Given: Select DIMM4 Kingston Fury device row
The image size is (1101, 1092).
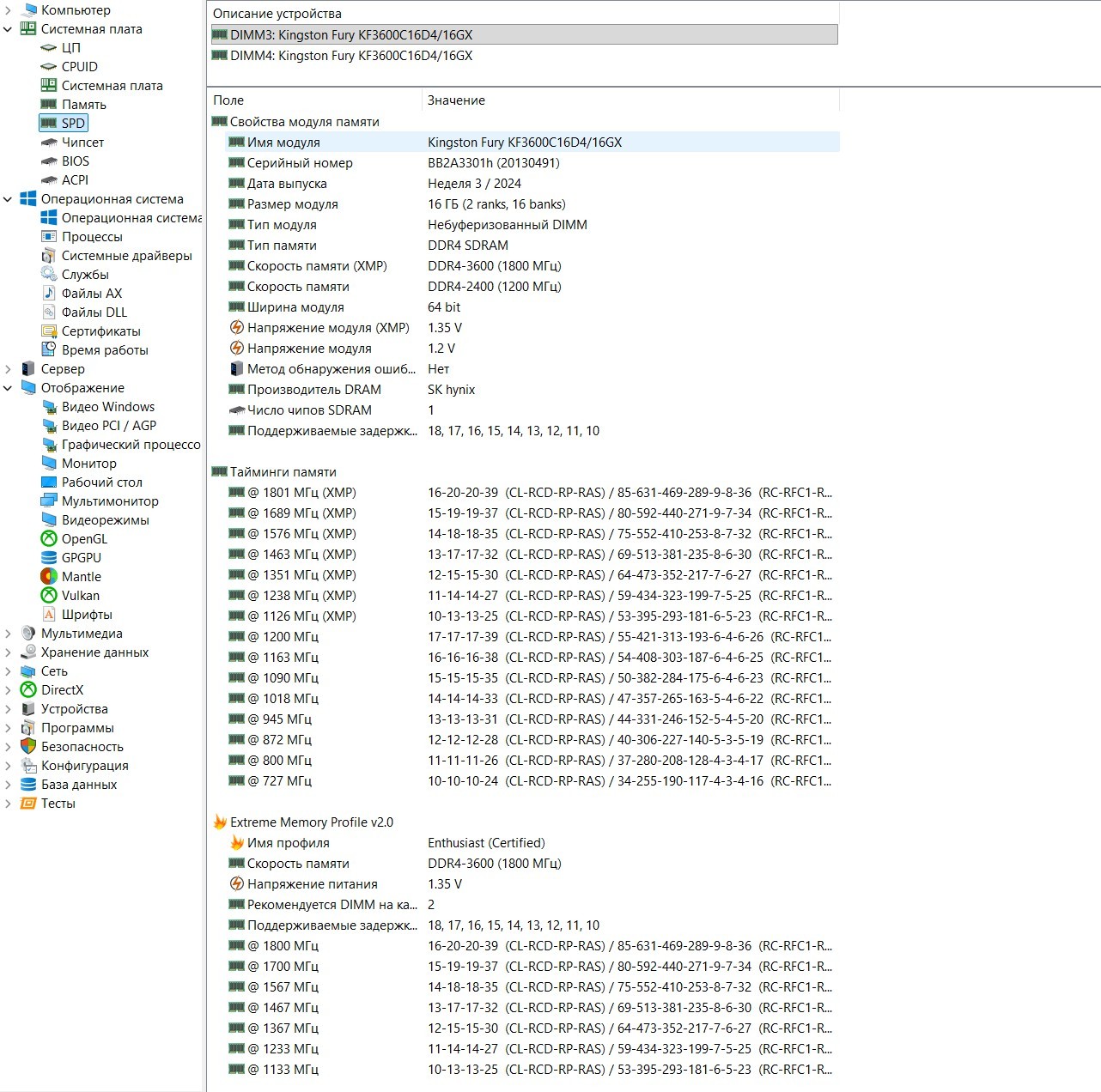Looking at the screenshot, I should coord(524,55).
